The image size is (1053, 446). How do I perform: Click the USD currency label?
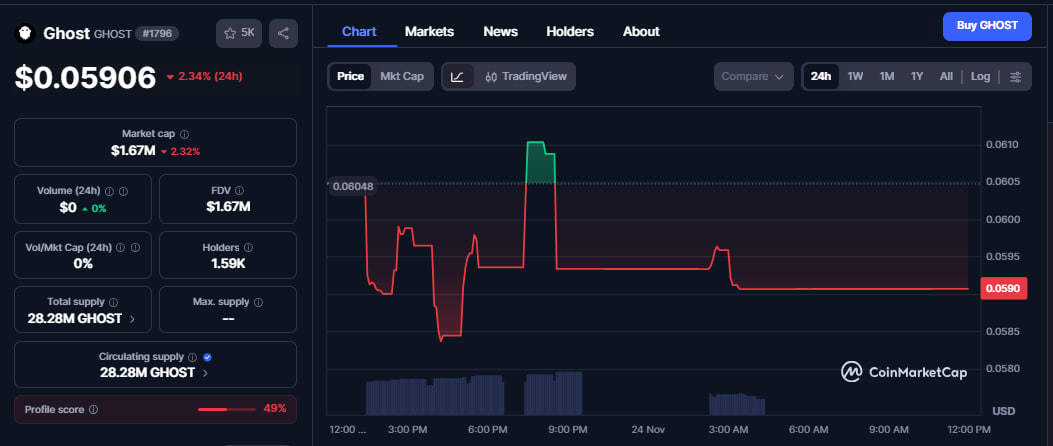tap(1004, 411)
